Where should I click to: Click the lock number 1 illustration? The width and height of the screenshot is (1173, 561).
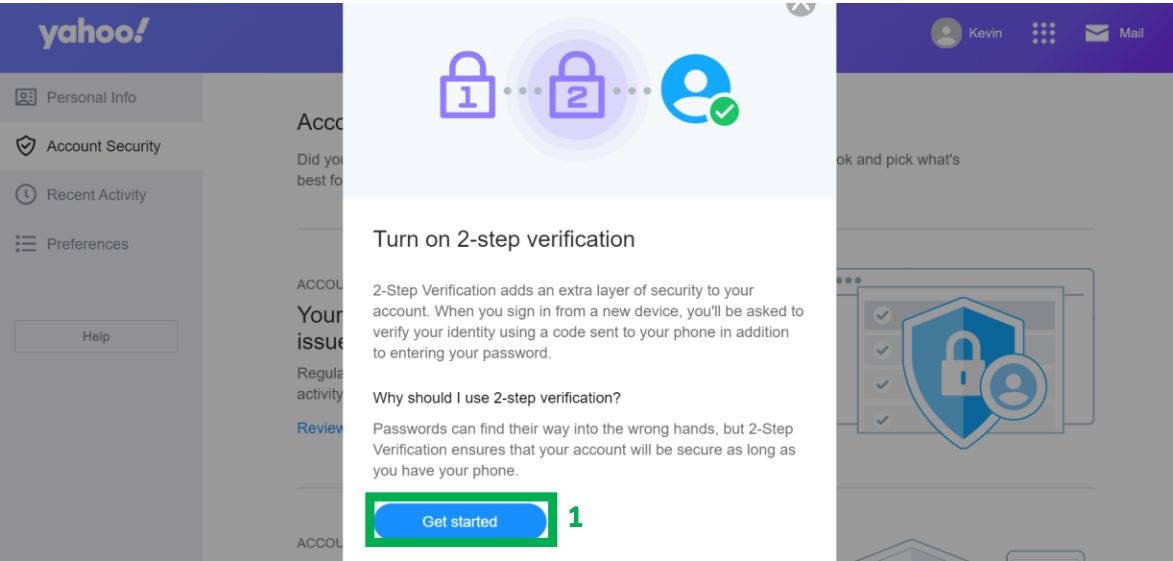point(468,85)
